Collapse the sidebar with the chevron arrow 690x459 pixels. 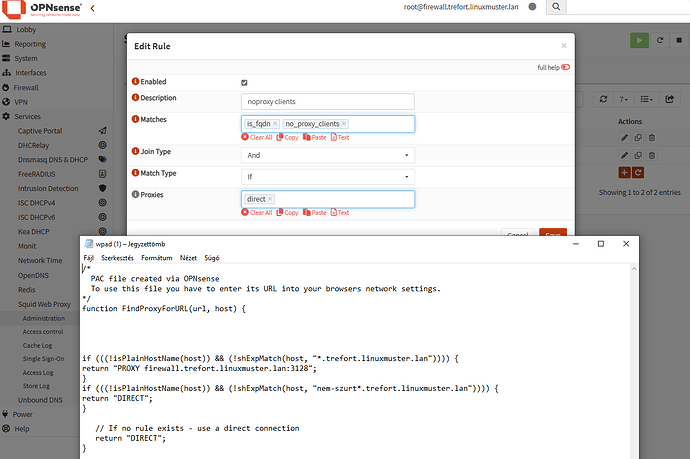pos(92,8)
